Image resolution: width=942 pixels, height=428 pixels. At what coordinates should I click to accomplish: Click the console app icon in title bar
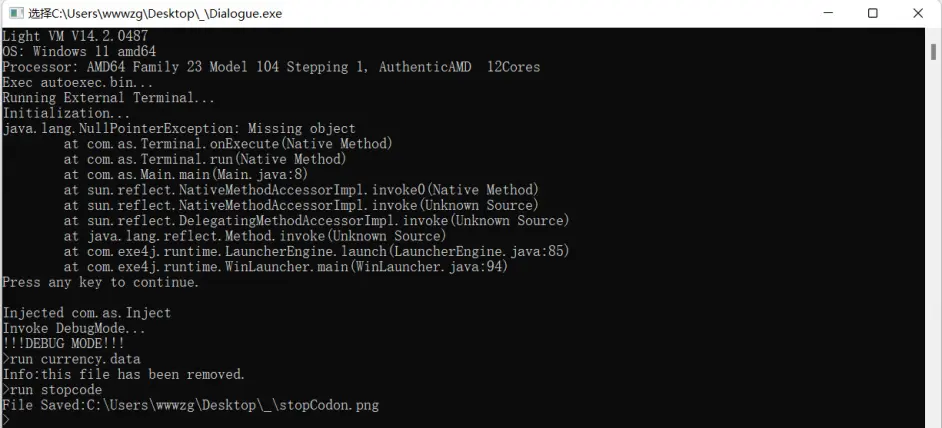(x=15, y=14)
